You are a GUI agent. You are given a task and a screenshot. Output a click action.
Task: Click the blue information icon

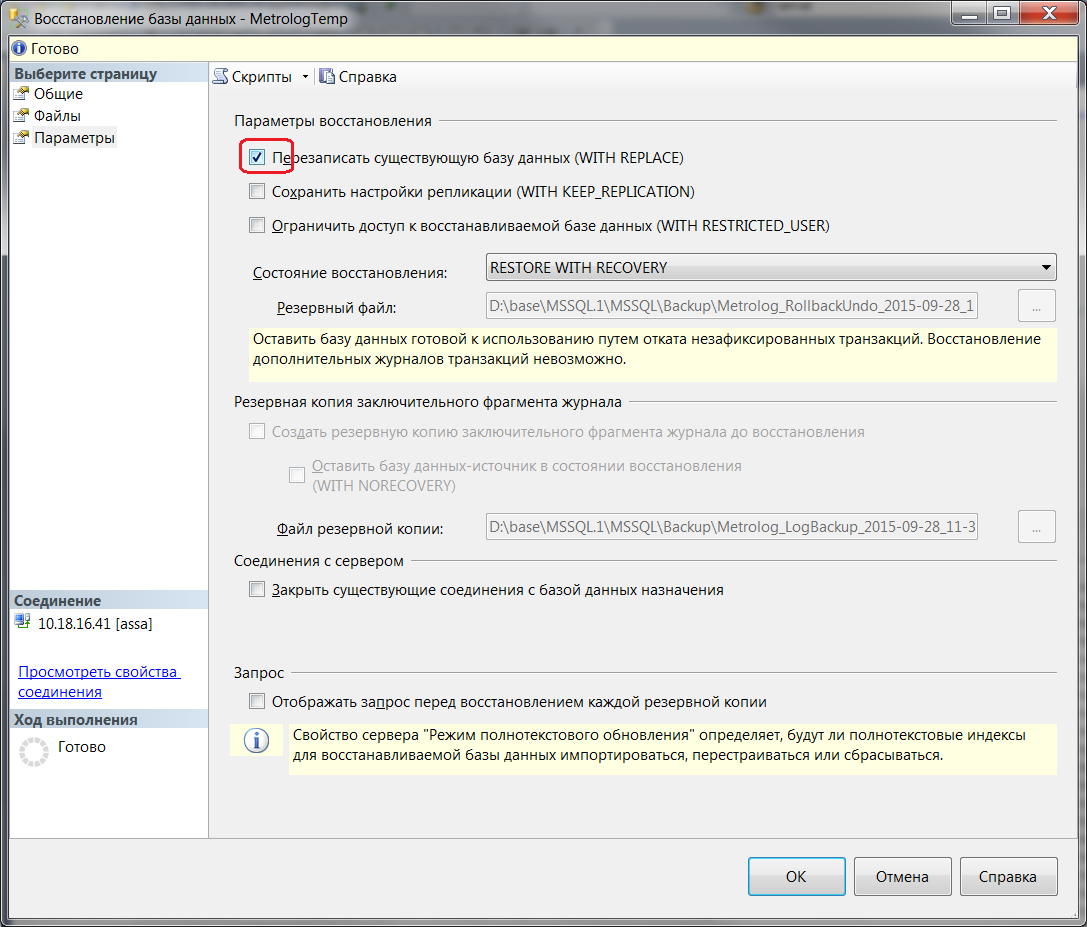258,741
